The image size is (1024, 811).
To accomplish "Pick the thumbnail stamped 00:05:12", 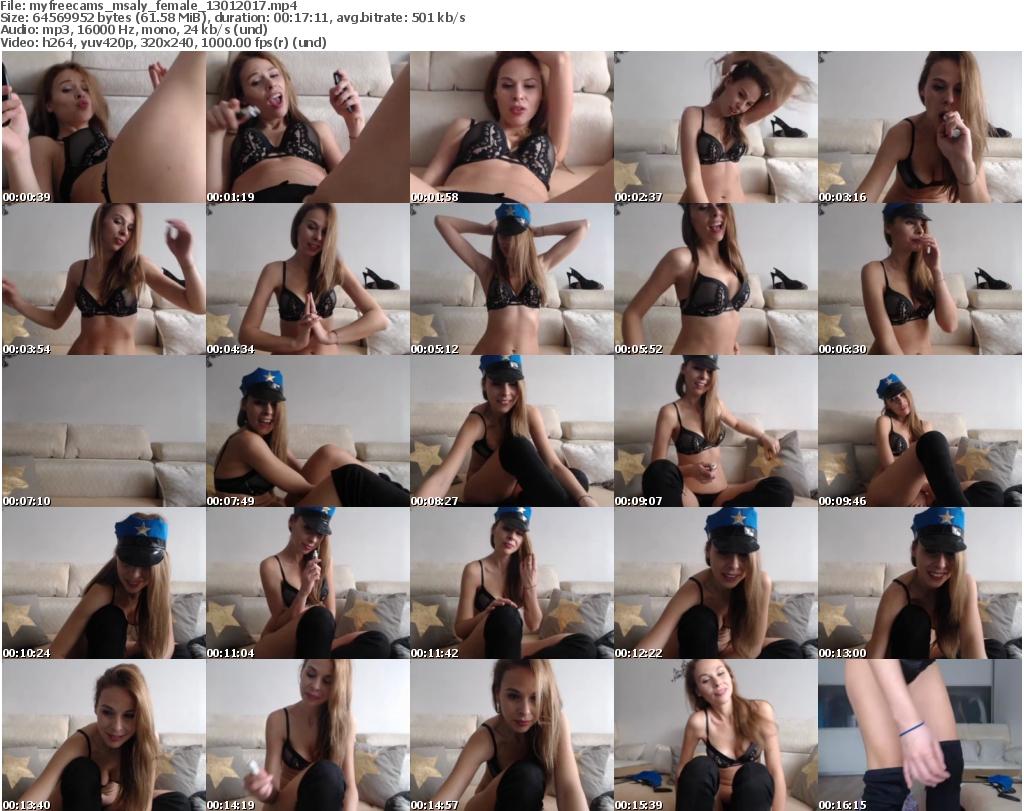I will [511, 279].
